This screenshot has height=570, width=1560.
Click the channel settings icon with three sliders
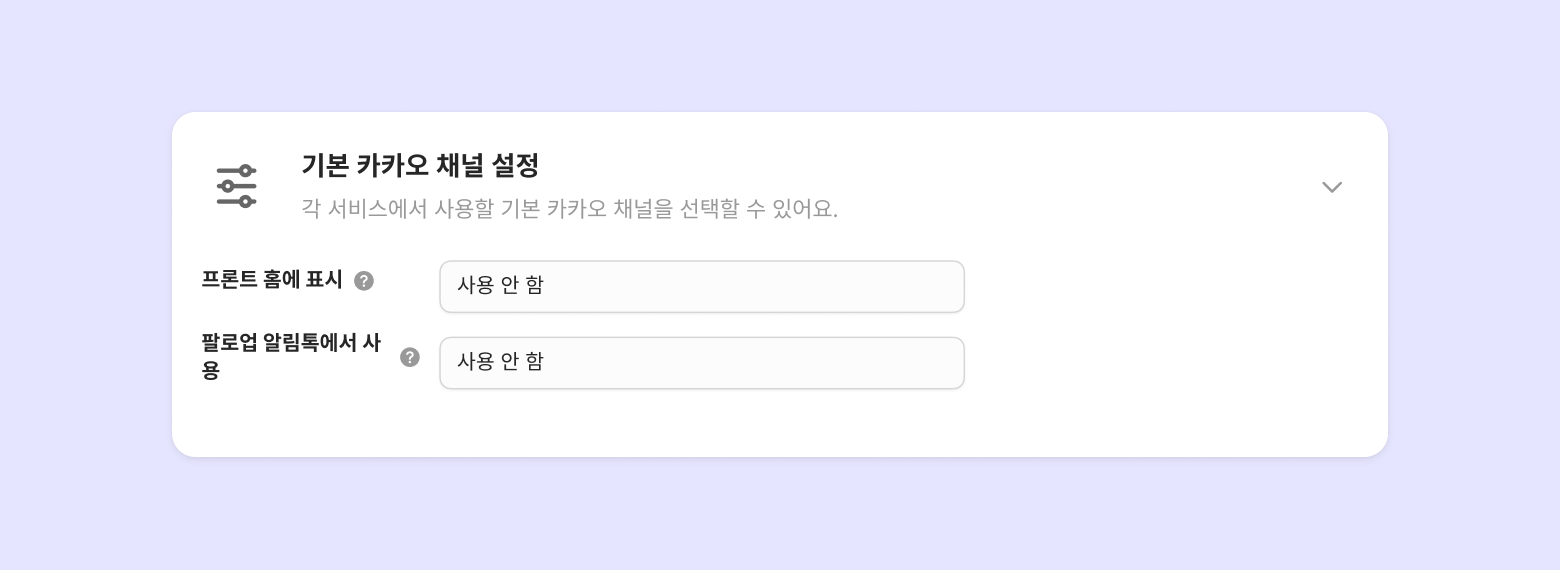(x=237, y=187)
